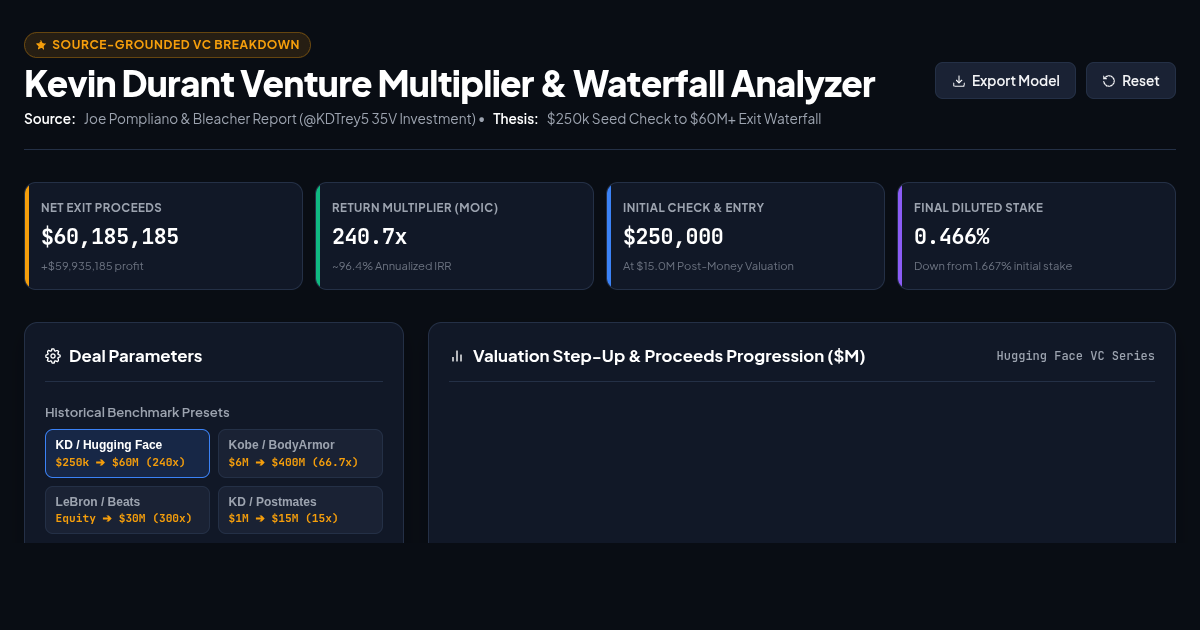
Task: Click the circular arrow Reset icon
Action: tap(1109, 81)
